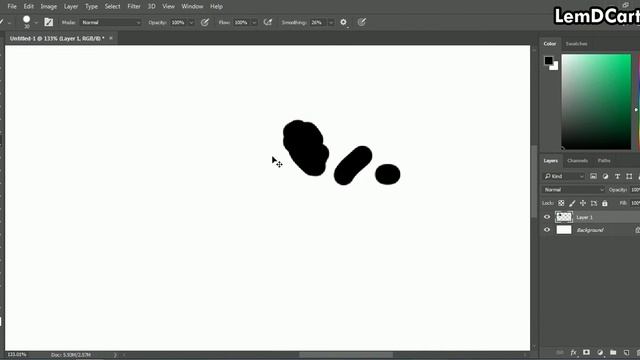Image resolution: width=640 pixels, height=360 pixels.
Task: Lock all padlock icon
Action: pos(605,203)
